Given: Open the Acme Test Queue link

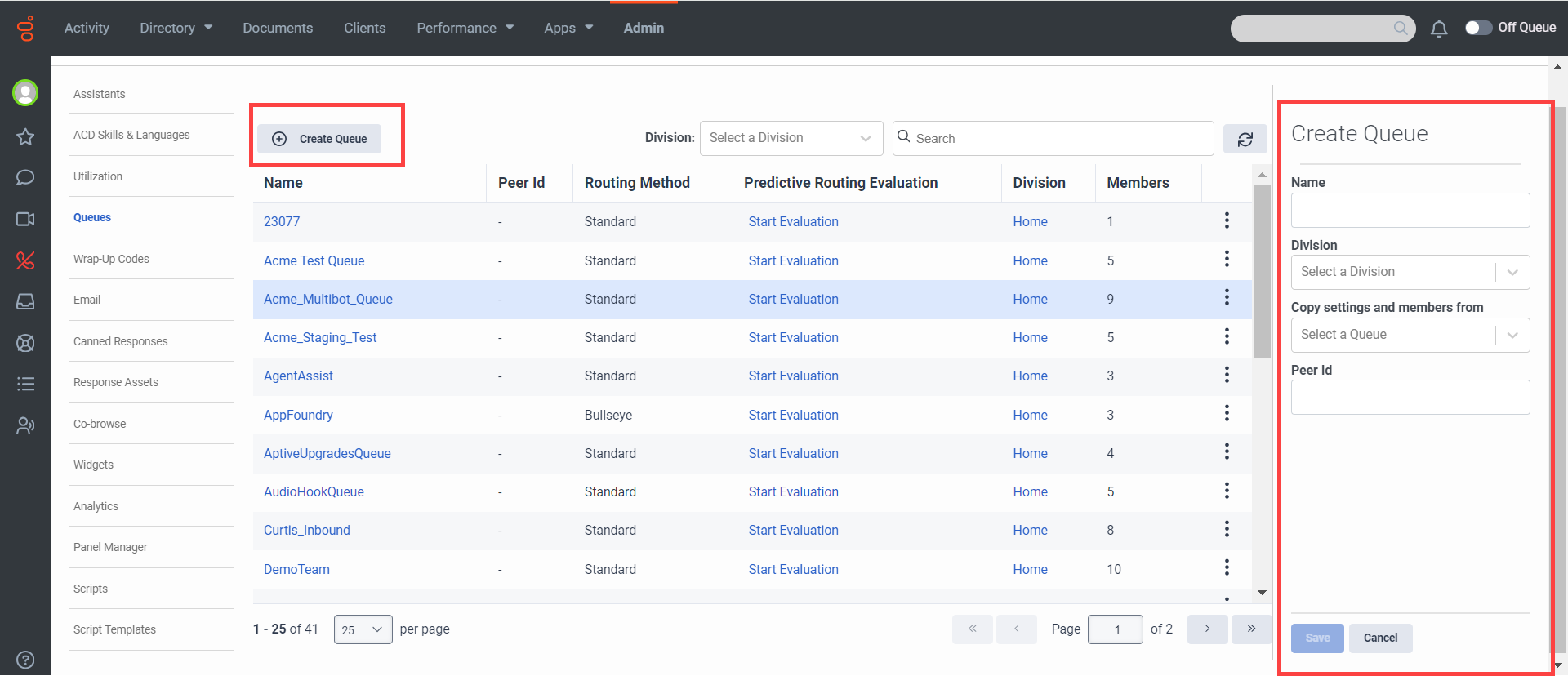Looking at the screenshot, I should 314,260.
